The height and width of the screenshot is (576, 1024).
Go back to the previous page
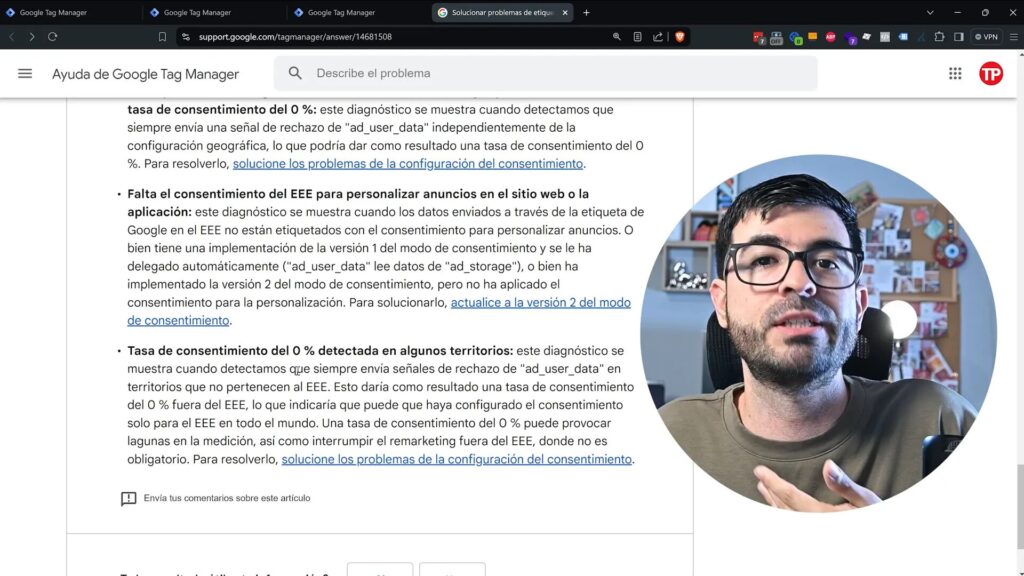pyautogui.click(x=12, y=37)
